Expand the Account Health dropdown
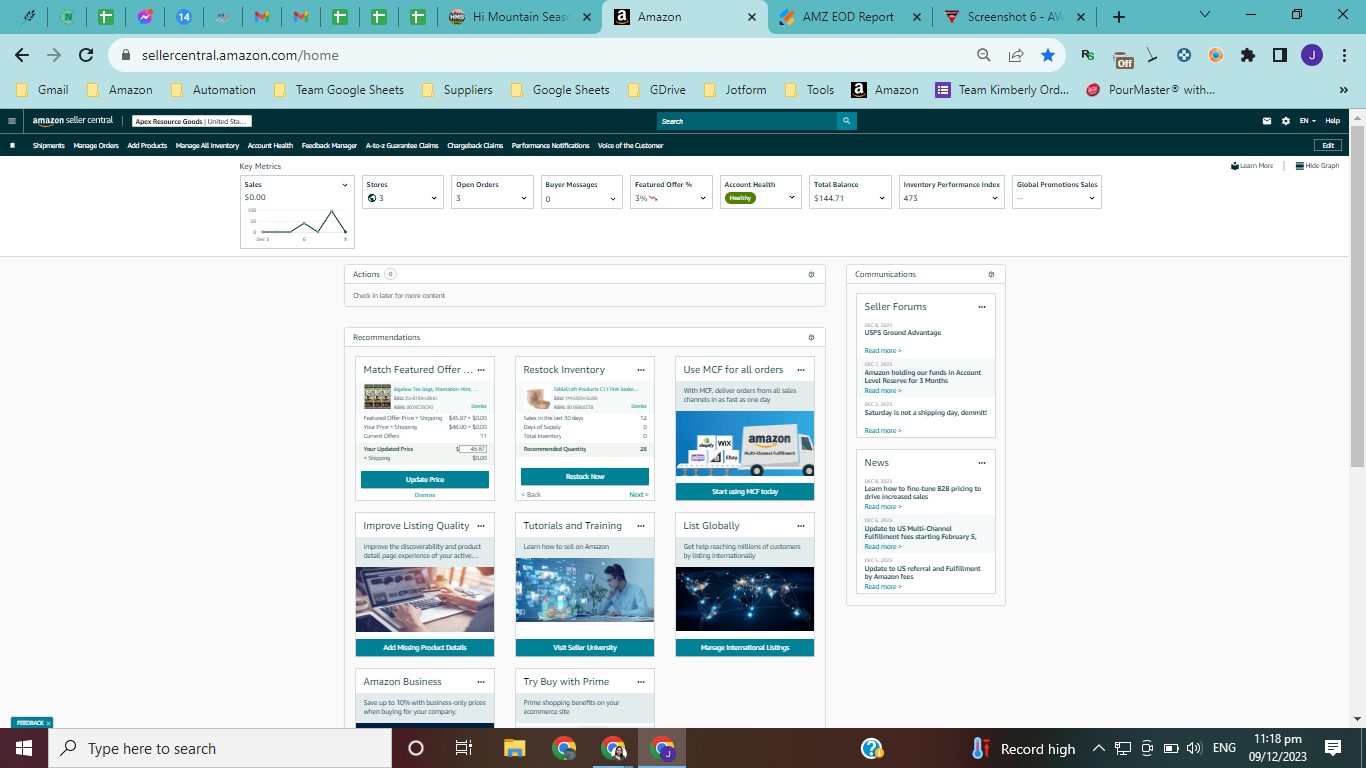This screenshot has height=768, width=1366. [792, 198]
